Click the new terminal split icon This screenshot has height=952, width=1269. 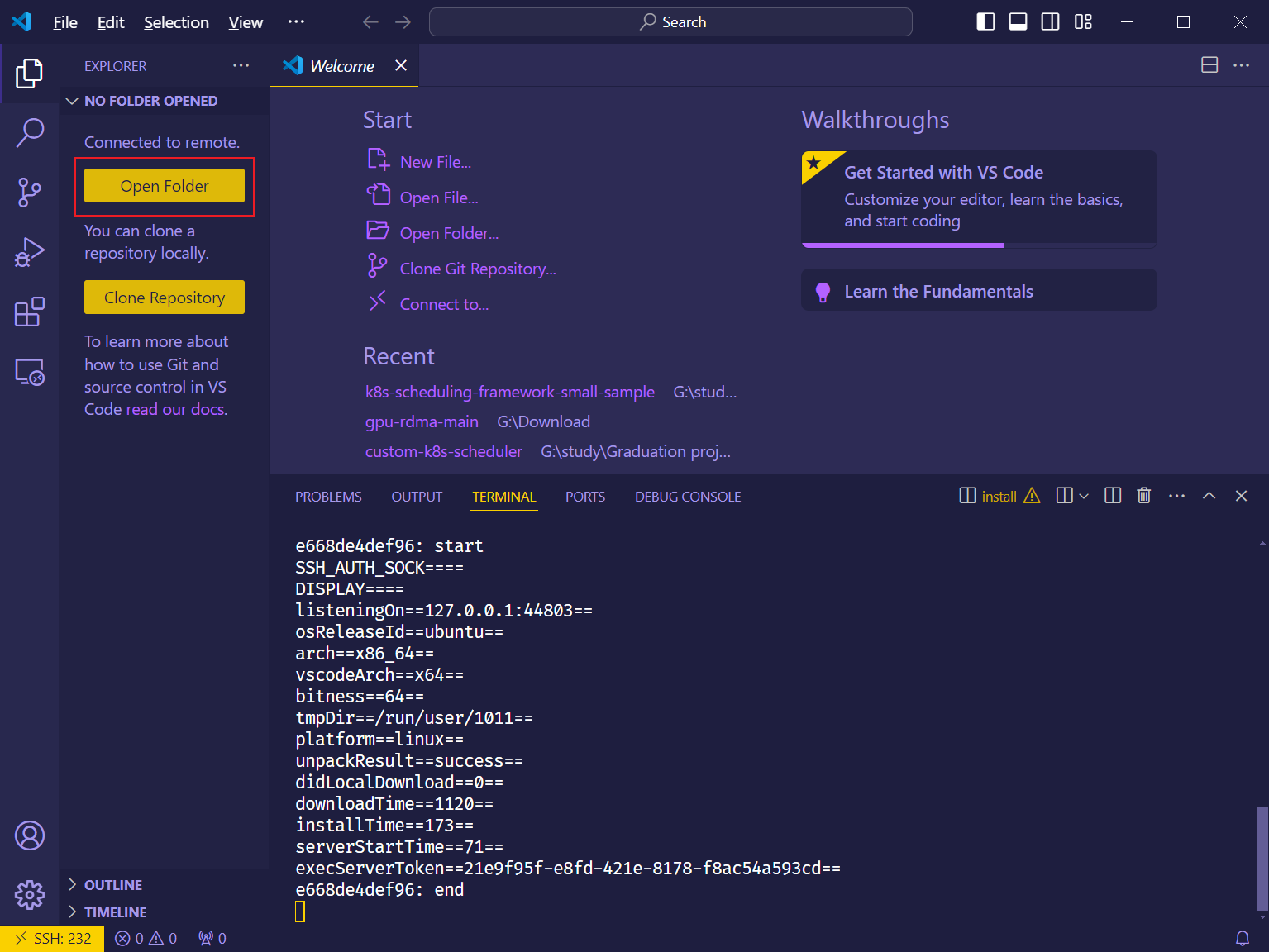click(1065, 496)
